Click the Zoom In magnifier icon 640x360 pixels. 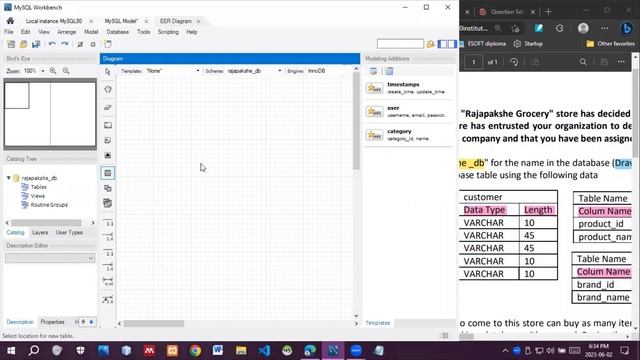point(53,71)
